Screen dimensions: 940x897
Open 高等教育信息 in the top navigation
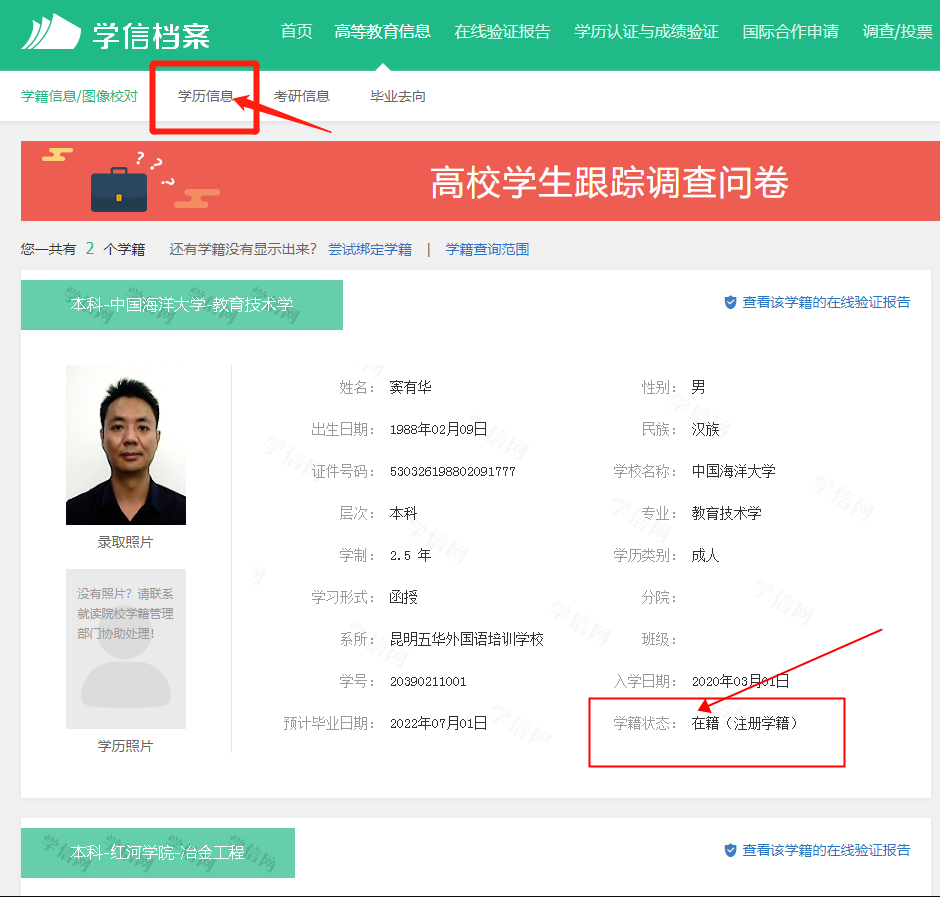tap(382, 32)
